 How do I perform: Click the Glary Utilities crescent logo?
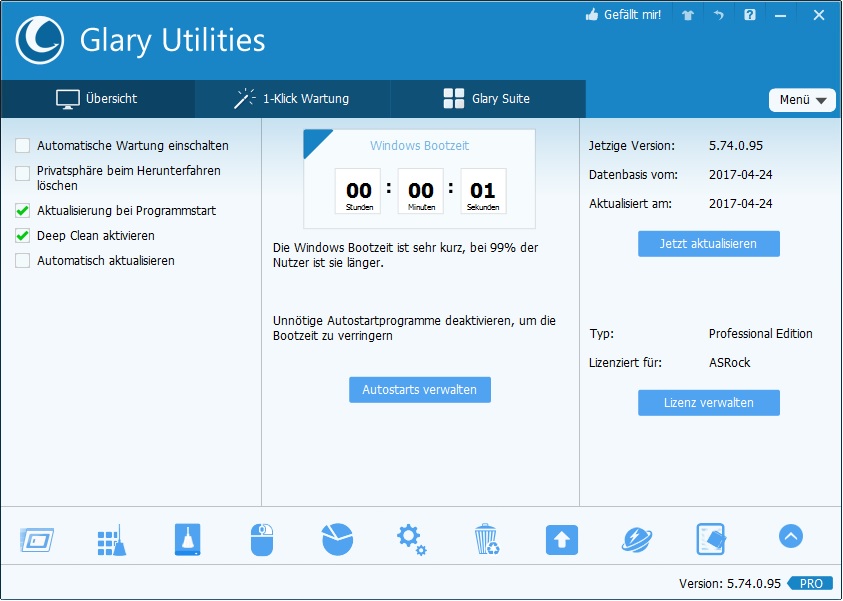pyautogui.click(x=40, y=40)
